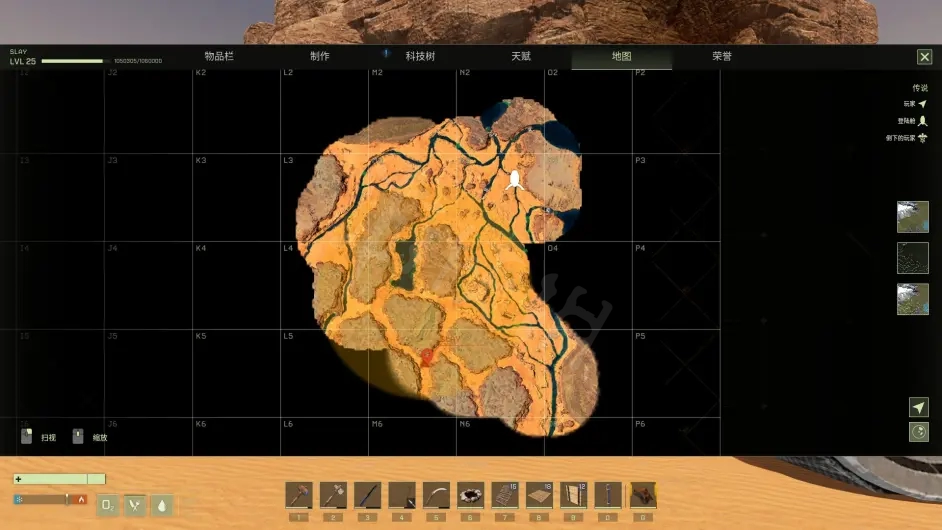Close the map panel with the X button
The image size is (942, 530).
[924, 58]
